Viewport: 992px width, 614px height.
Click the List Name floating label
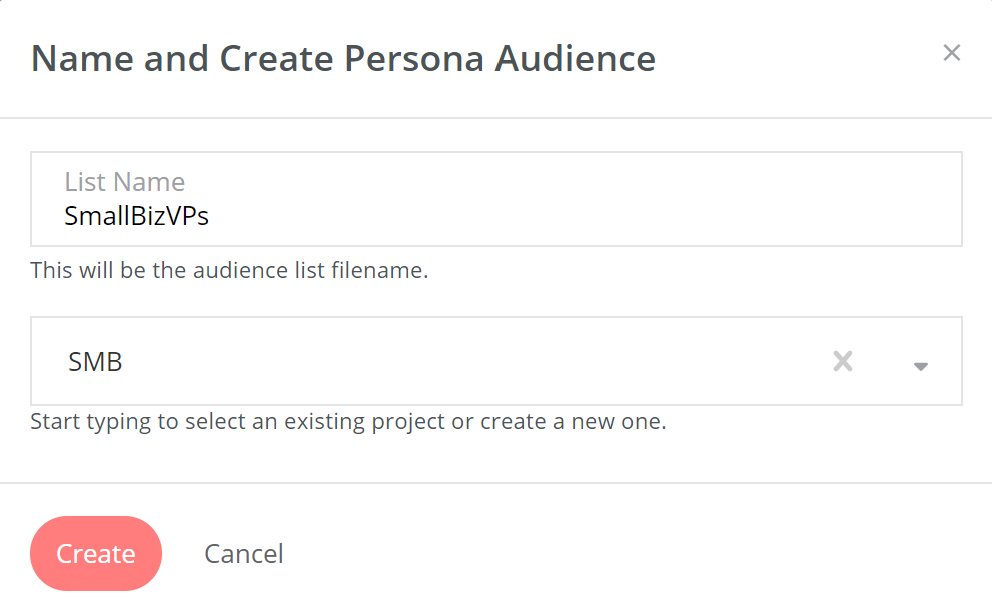pos(125,182)
